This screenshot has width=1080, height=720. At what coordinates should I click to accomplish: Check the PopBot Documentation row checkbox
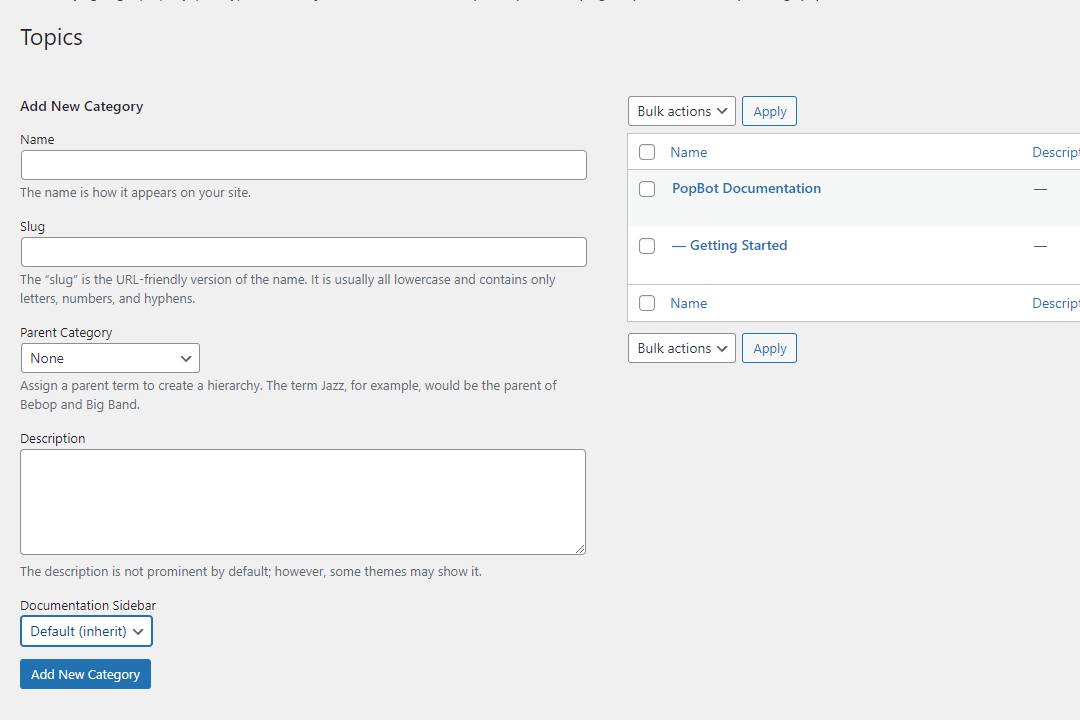coord(647,189)
